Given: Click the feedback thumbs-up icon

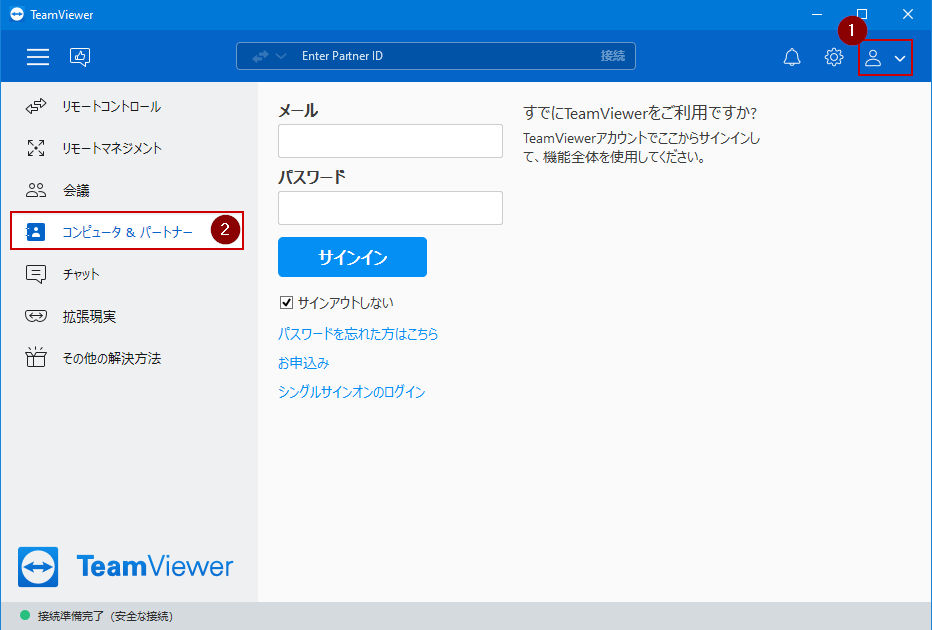Looking at the screenshot, I should click(x=80, y=56).
